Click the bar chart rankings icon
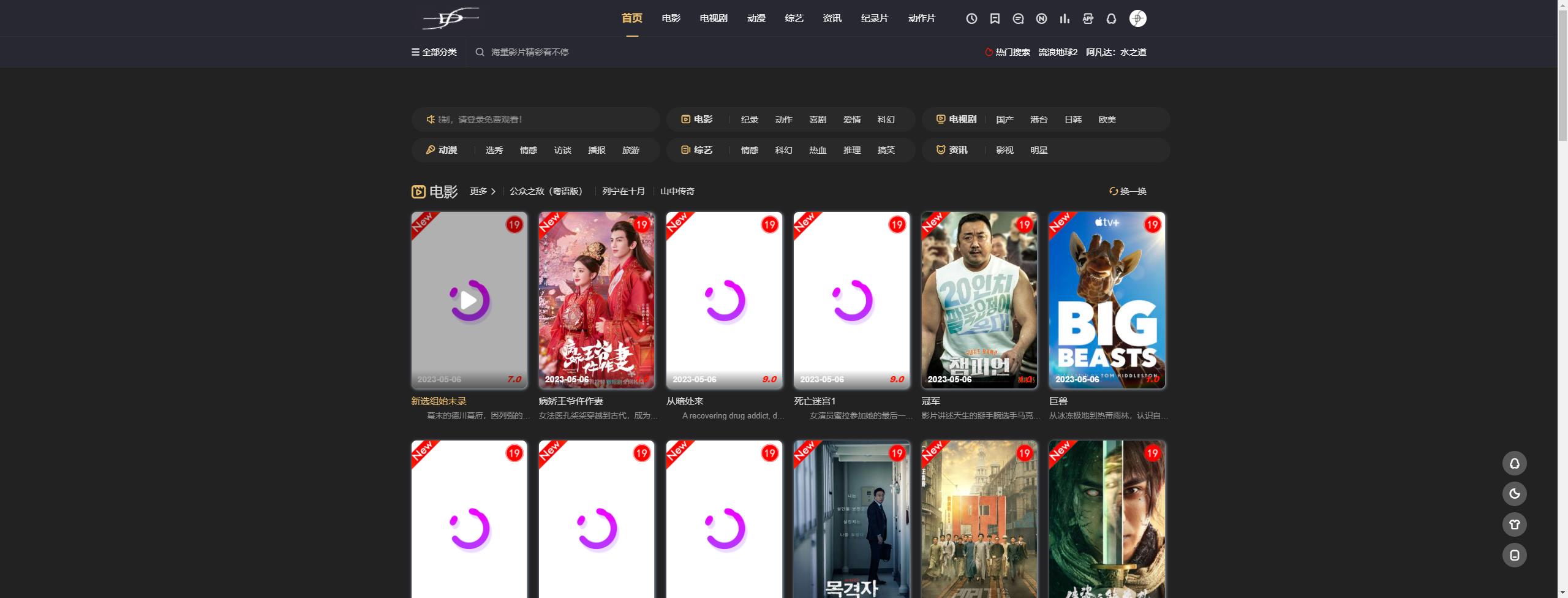The width and height of the screenshot is (1568, 598). 1065,18
